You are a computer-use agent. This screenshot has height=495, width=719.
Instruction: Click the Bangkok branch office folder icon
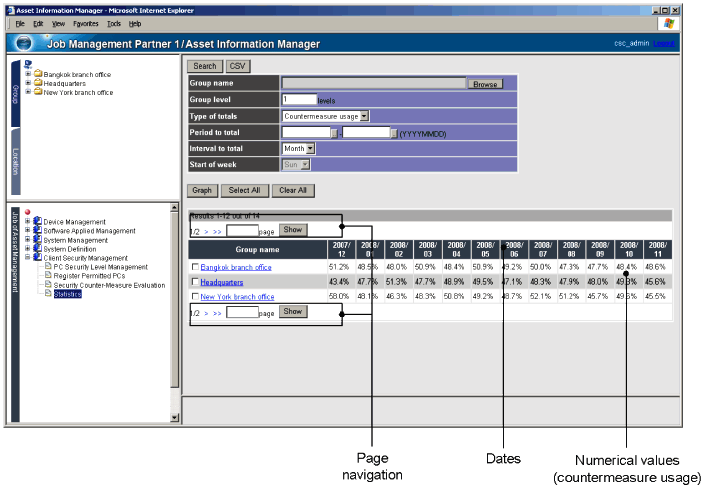(38, 74)
